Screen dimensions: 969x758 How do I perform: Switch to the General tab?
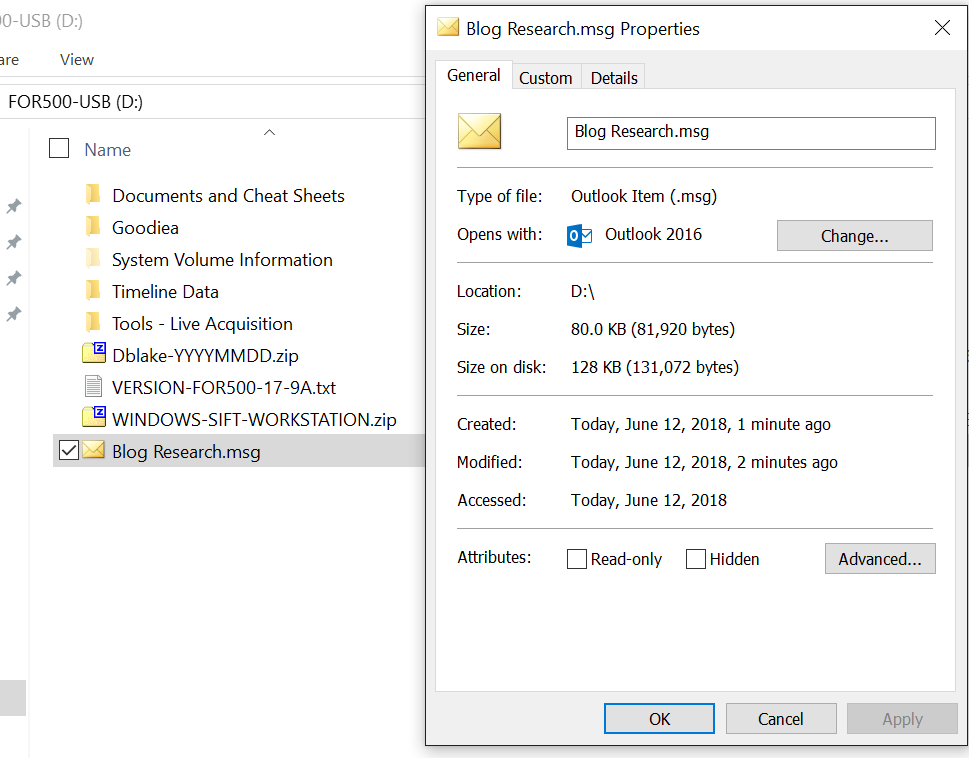[x=474, y=75]
